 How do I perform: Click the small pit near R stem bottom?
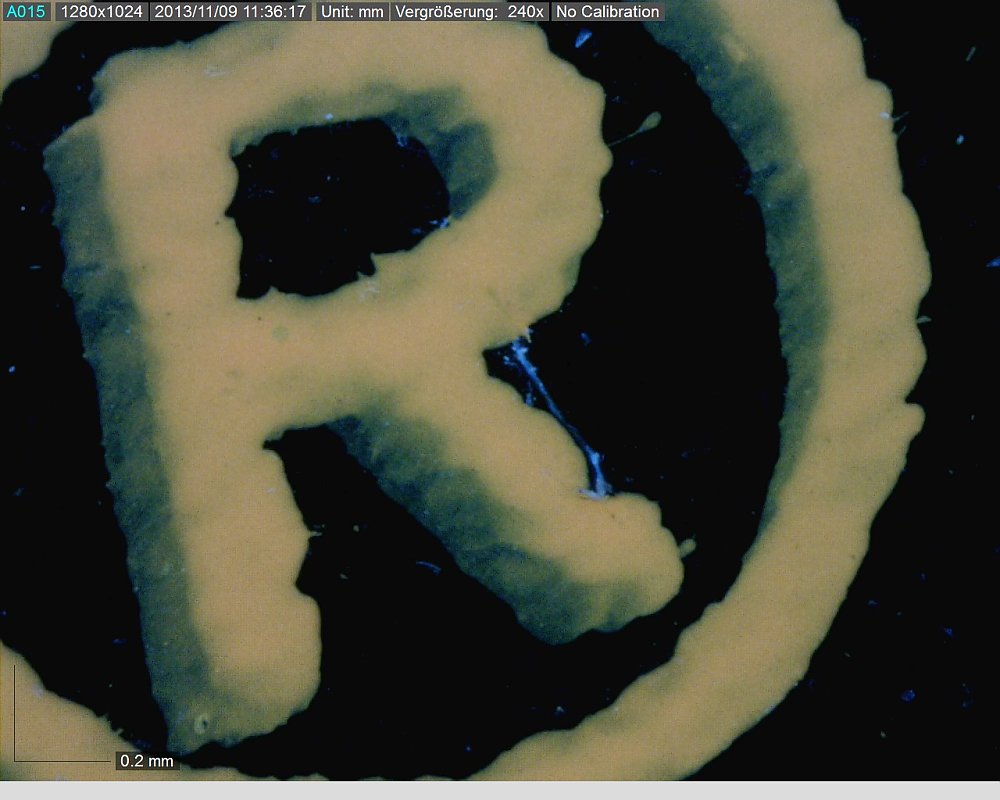(203, 722)
